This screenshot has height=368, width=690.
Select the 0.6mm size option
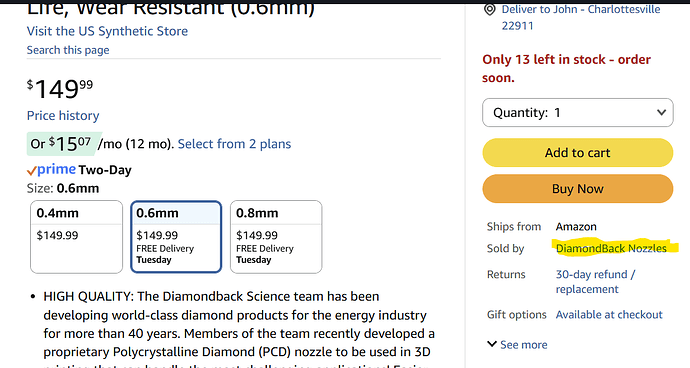click(x=176, y=237)
